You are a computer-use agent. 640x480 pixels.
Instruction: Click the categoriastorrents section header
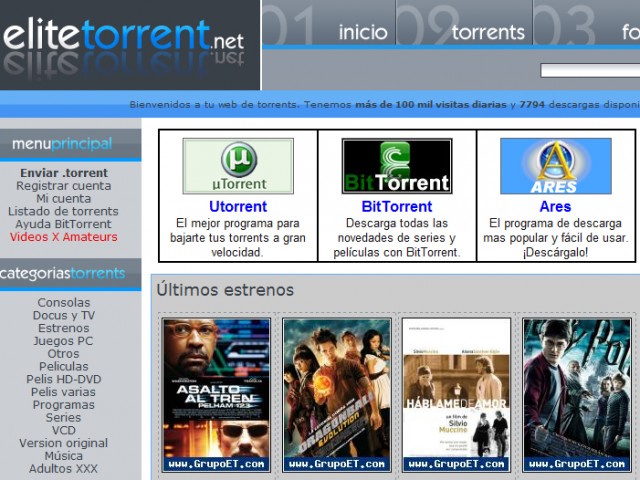click(x=63, y=273)
